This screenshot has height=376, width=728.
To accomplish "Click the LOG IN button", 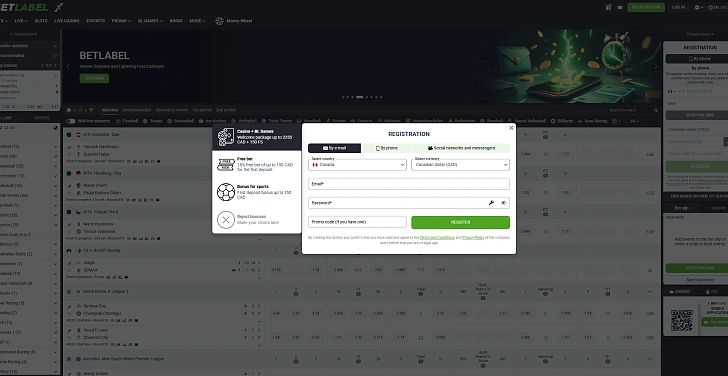I will coord(678,7).
